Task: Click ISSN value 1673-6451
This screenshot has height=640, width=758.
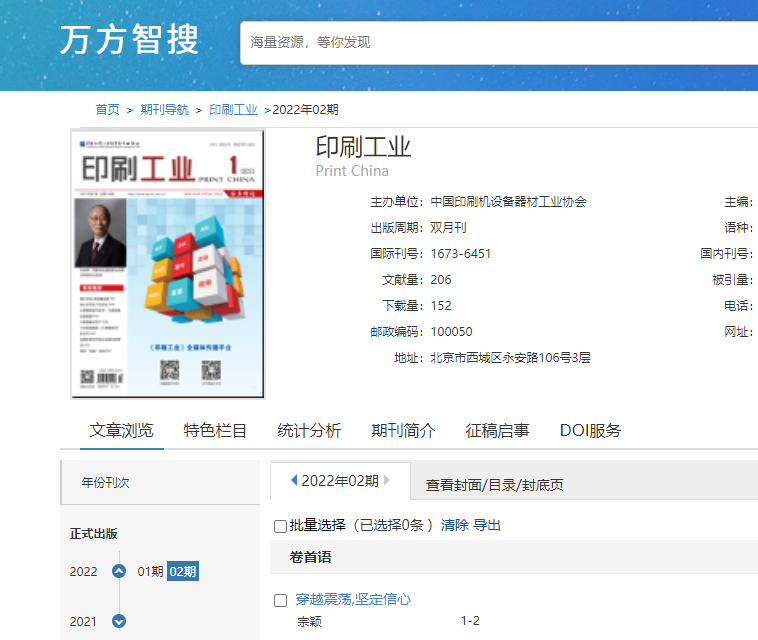Action: (x=461, y=254)
